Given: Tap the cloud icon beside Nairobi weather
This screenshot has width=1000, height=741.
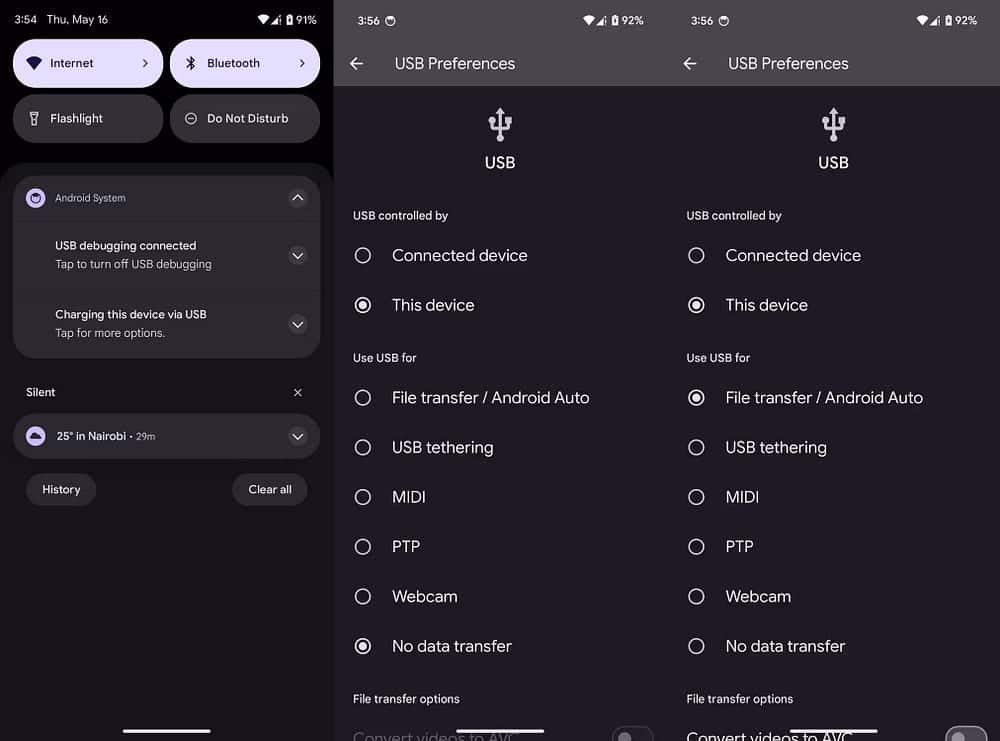Looking at the screenshot, I should [x=36, y=436].
